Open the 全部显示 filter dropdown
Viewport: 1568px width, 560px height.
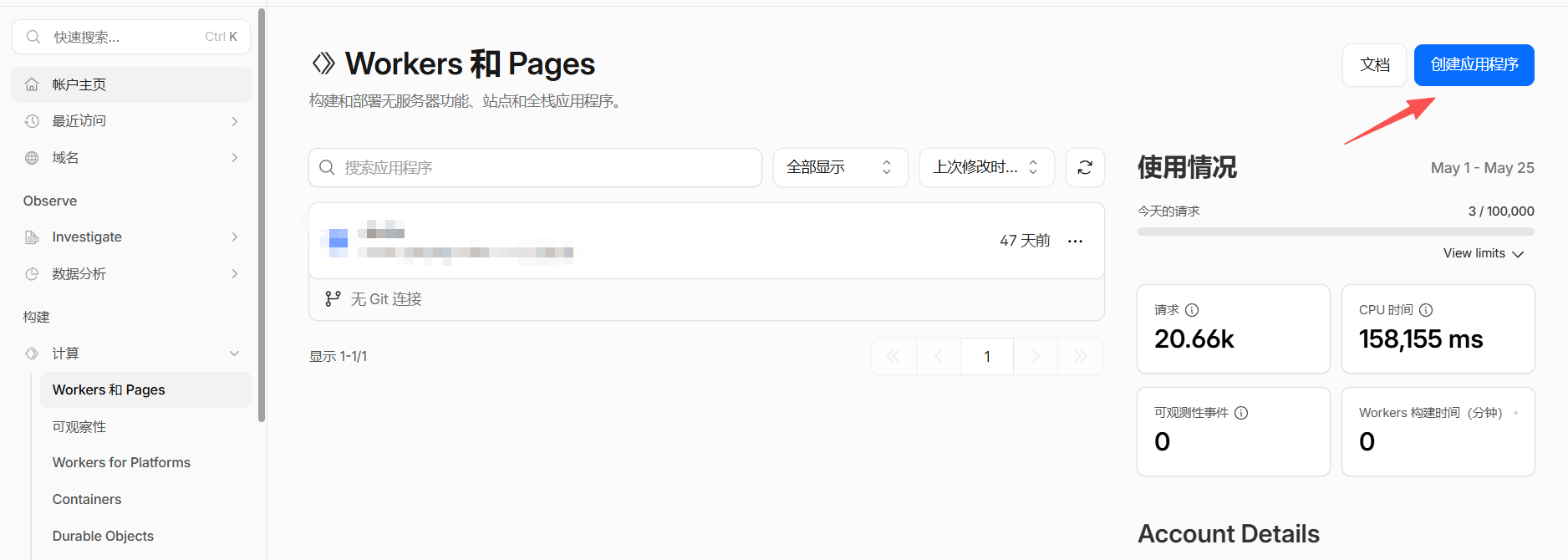(x=840, y=168)
